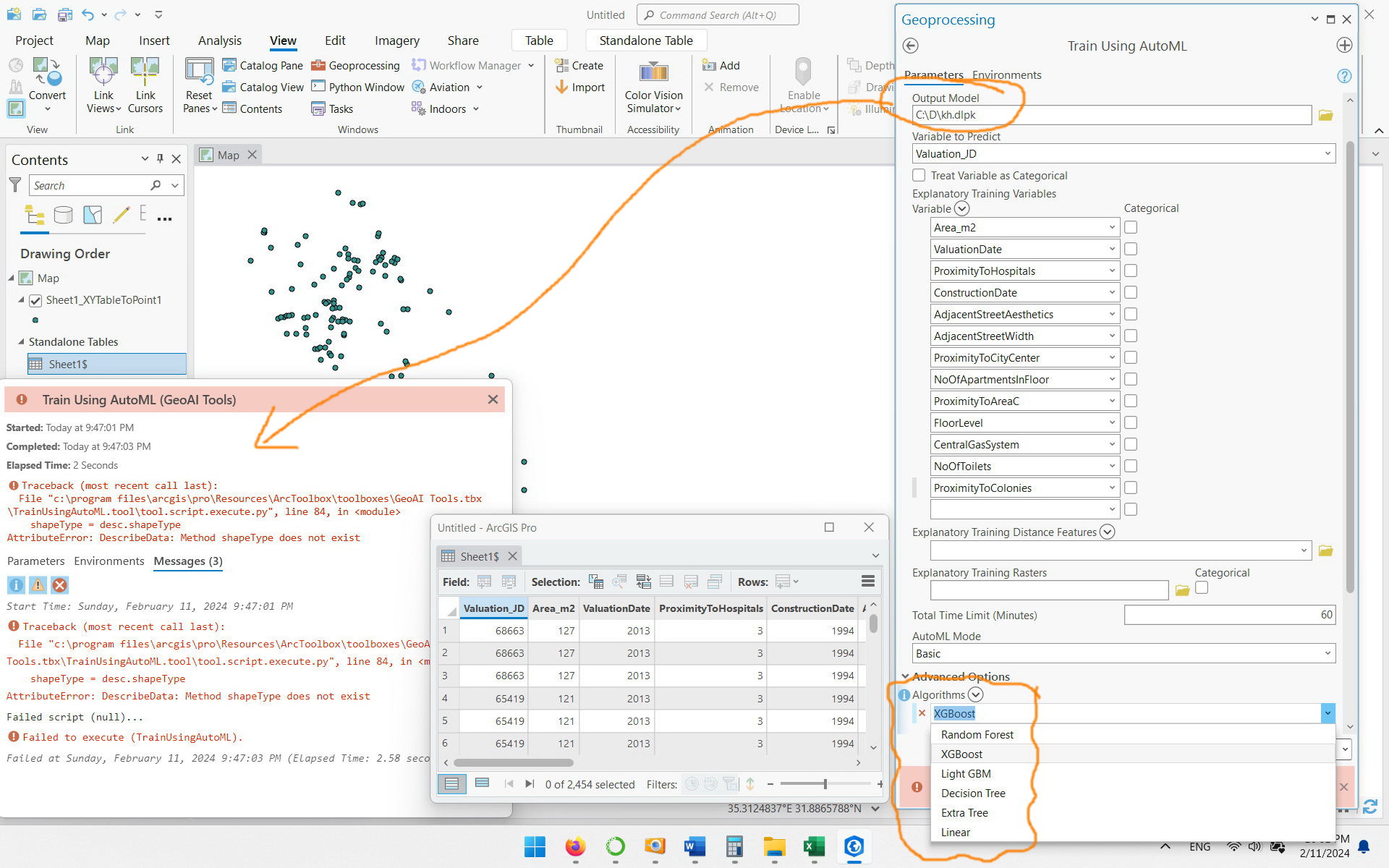
Task: Check Categorical for ConstructionDate
Action: click(1131, 292)
